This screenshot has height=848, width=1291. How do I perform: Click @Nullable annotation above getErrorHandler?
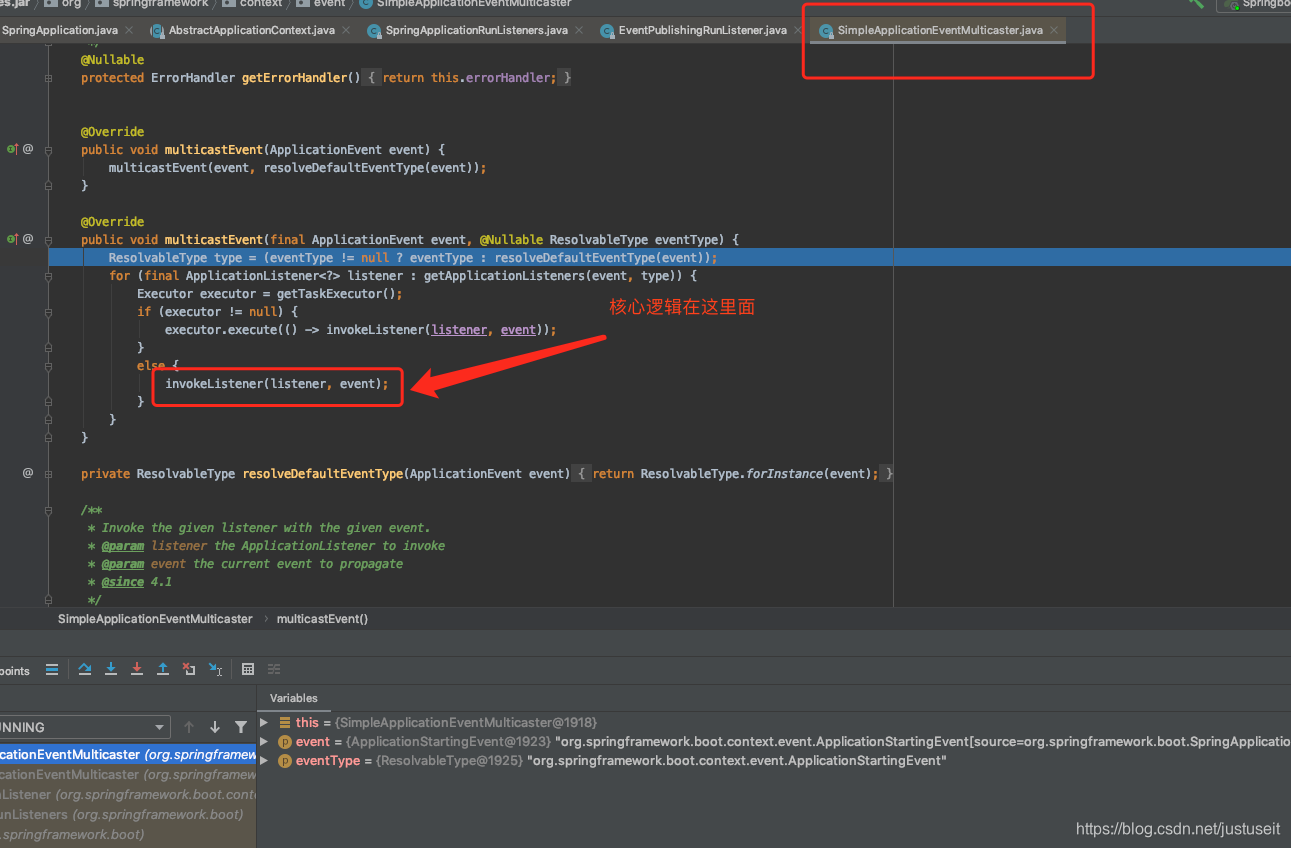[112, 59]
